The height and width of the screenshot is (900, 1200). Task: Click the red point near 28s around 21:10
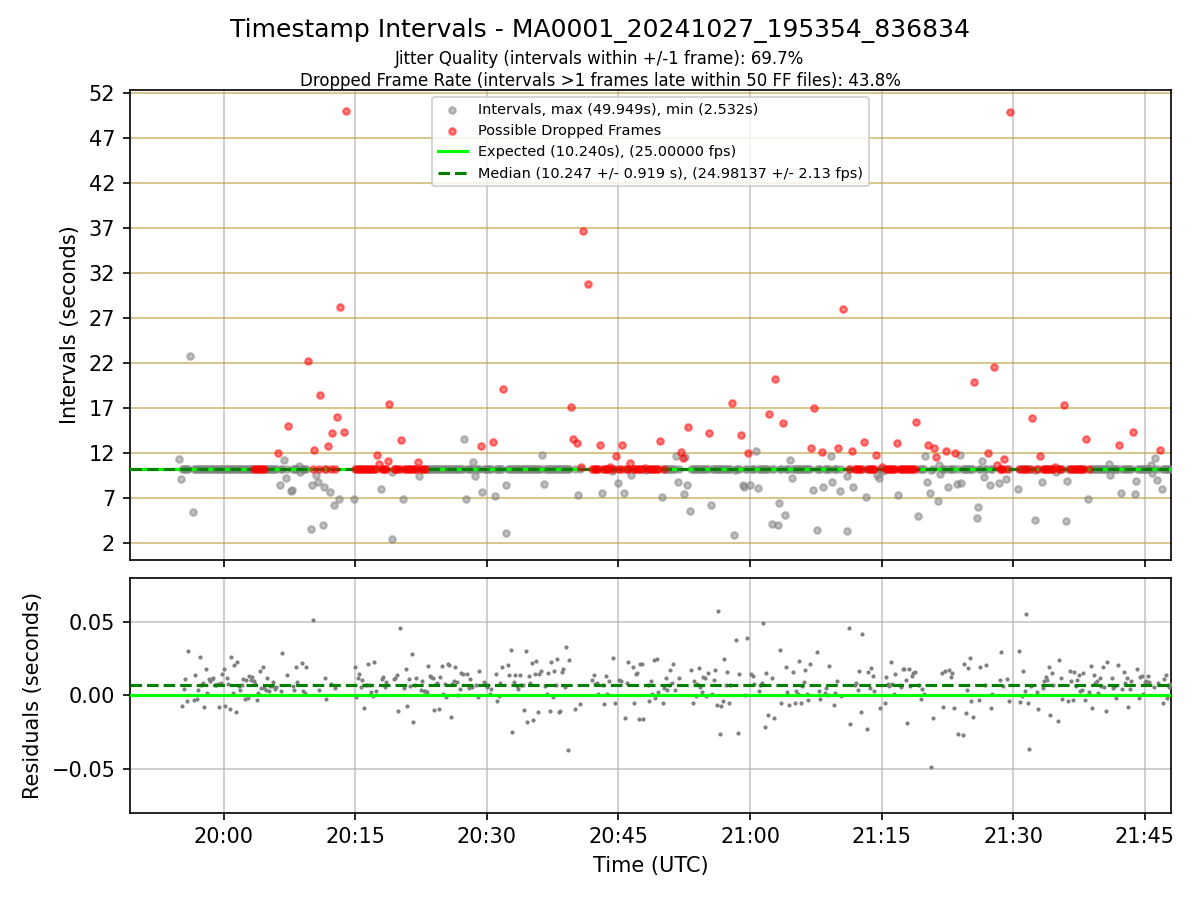[x=843, y=309]
